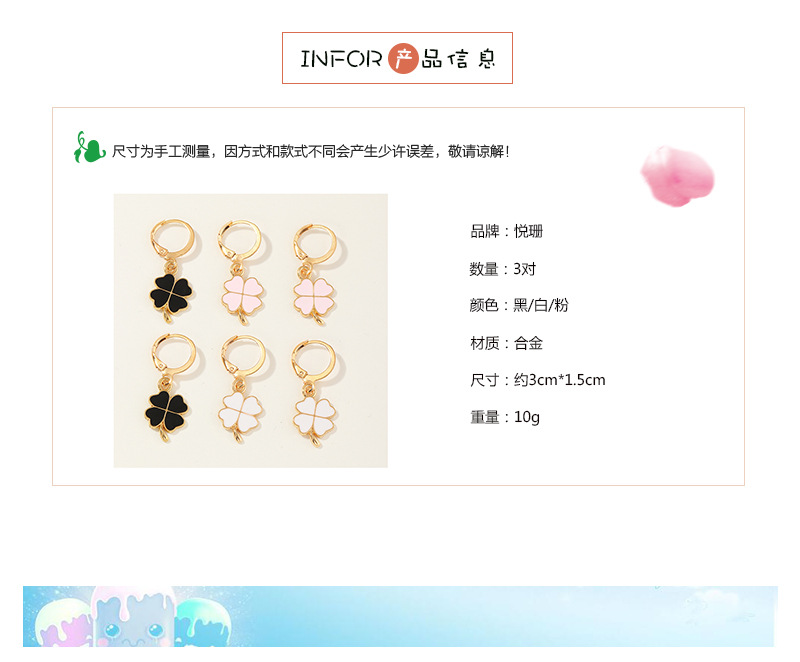Image resolution: width=800 pixels, height=662 pixels.
Task: Select the bottom-middle white clover earring
Action: (x=242, y=390)
